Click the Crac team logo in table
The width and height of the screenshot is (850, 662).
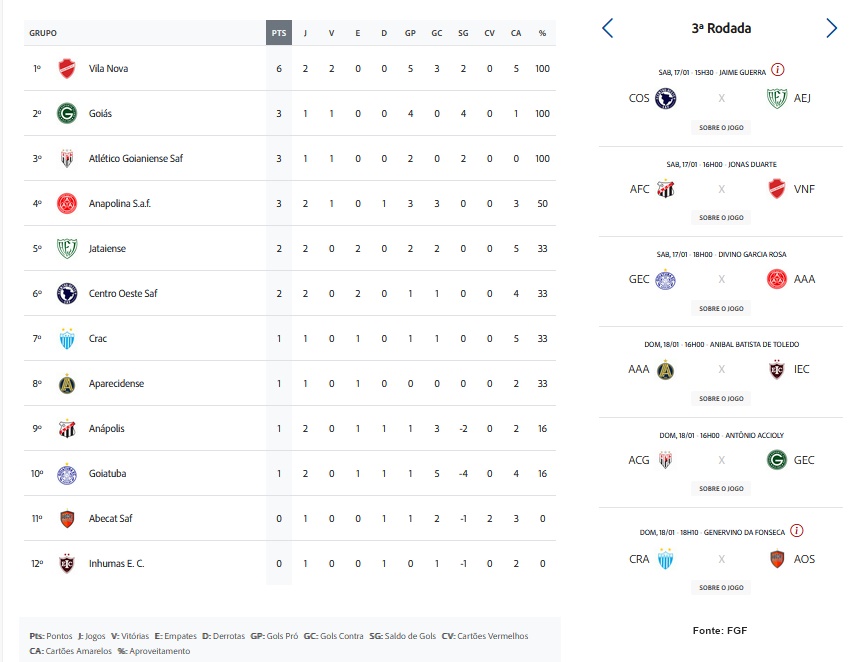coord(67,338)
